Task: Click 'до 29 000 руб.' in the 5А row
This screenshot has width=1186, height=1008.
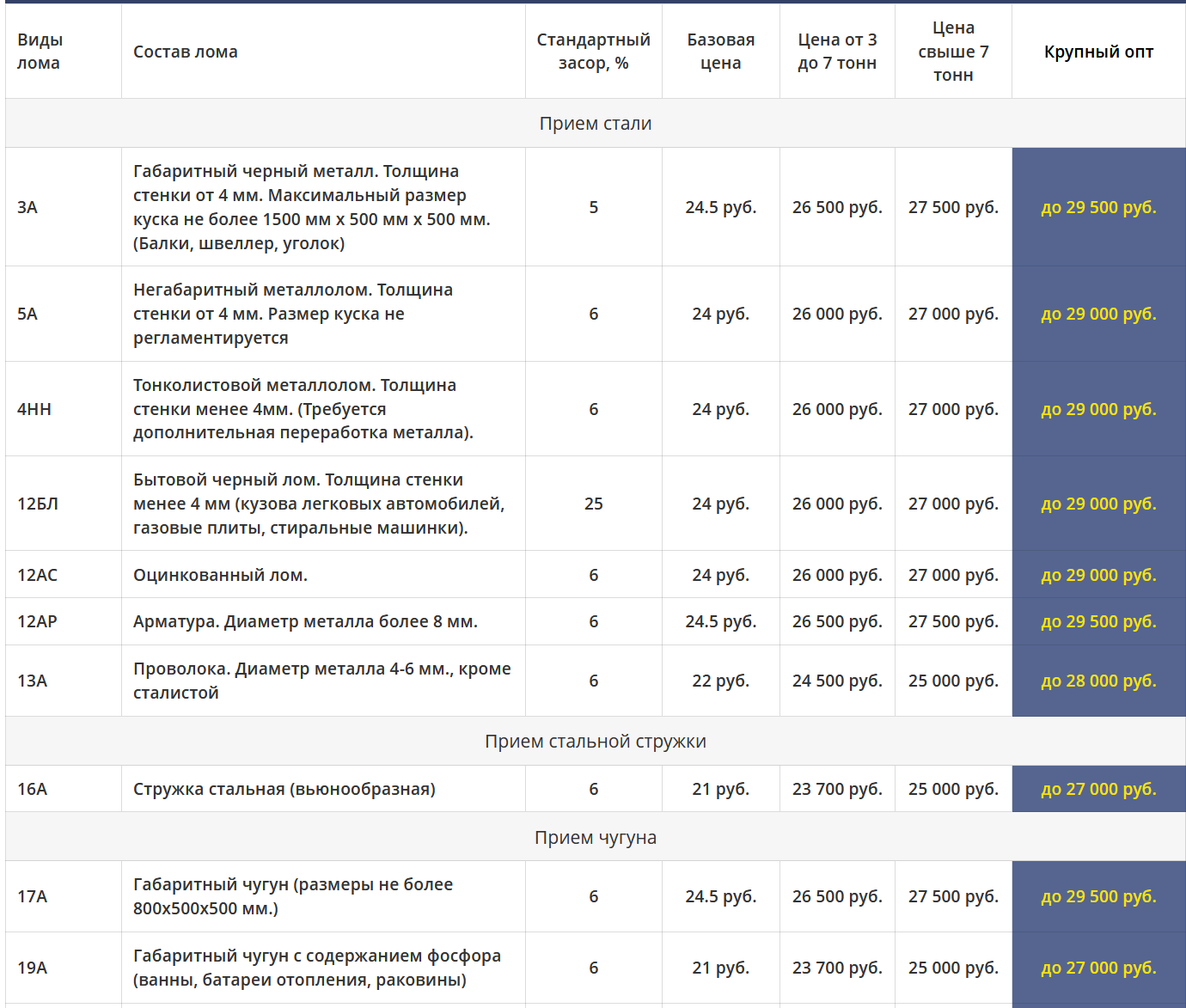Action: pos(1098,314)
